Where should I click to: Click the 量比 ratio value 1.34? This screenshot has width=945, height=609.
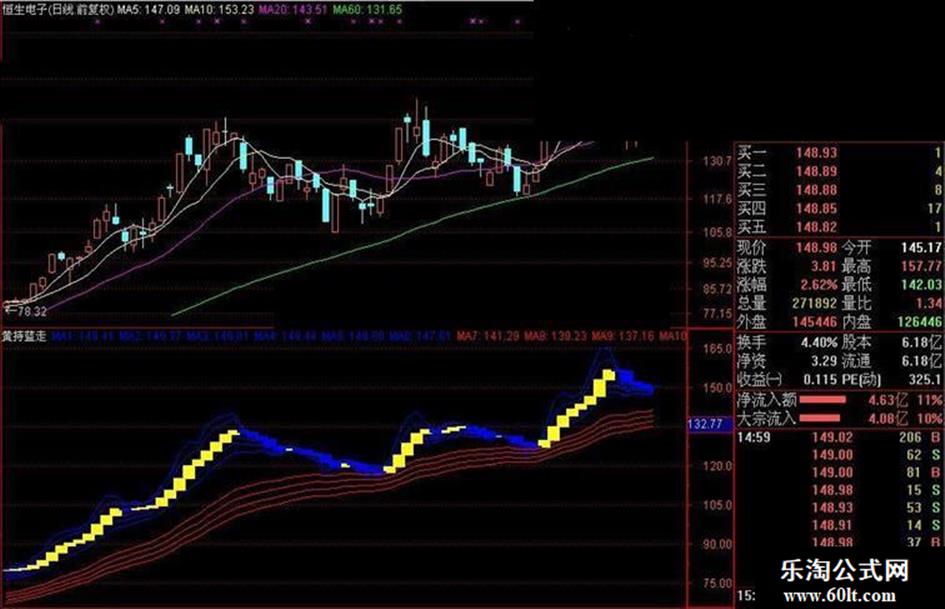click(929, 303)
